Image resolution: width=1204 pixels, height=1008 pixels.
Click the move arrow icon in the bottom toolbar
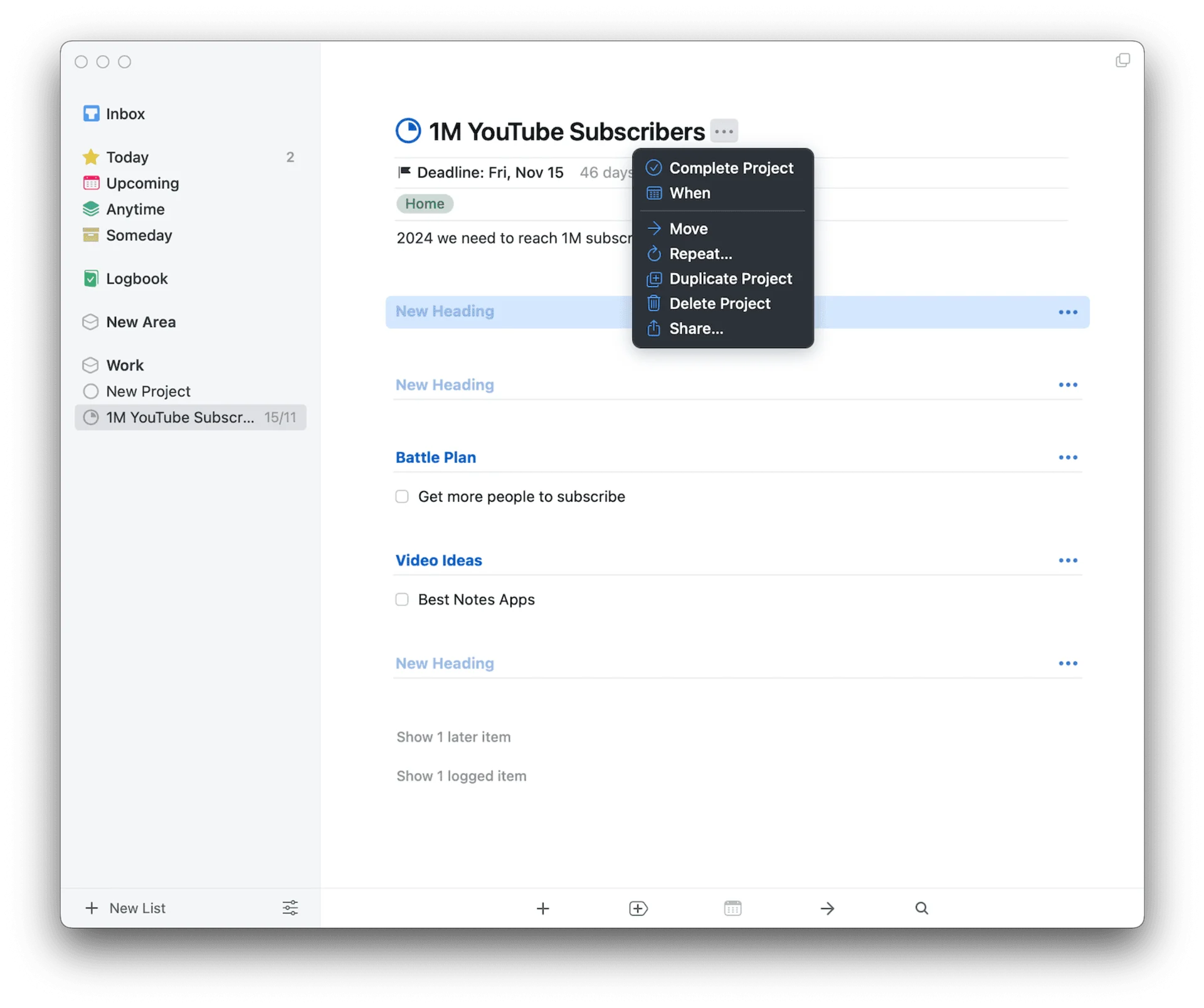(827, 908)
